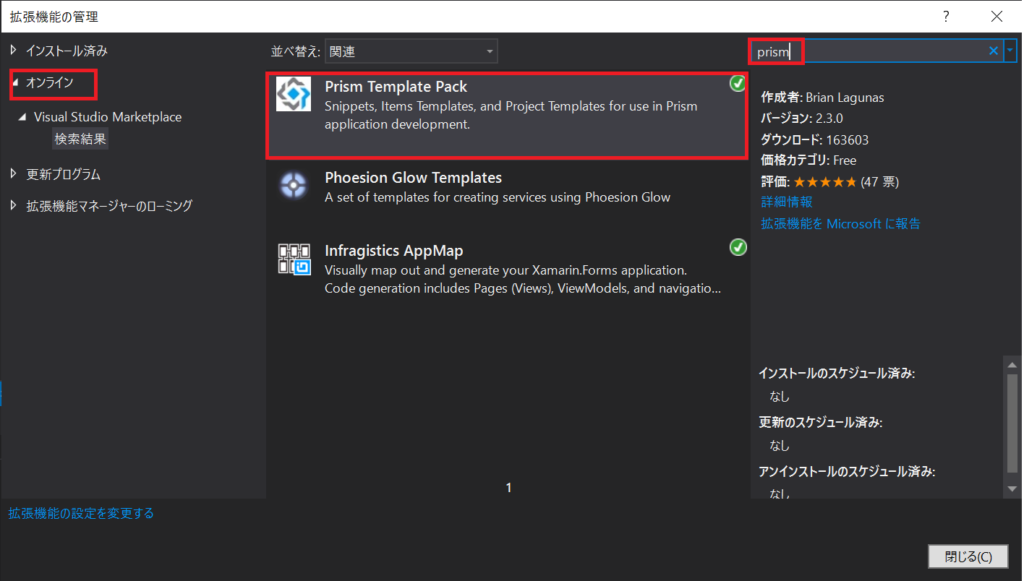1024x581 pixels.
Task: Click the 更新のスケジュール済み heading
Action: [x=820, y=422]
